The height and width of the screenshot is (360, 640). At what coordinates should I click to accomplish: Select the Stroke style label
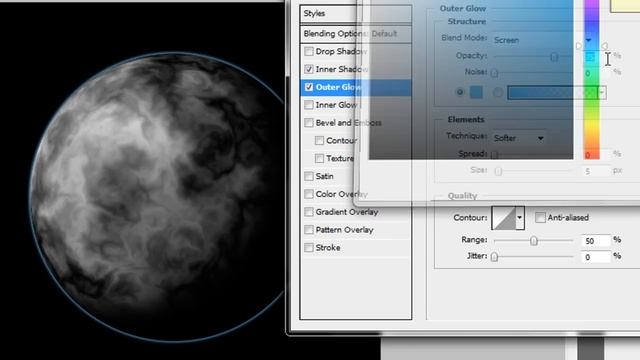coord(328,248)
